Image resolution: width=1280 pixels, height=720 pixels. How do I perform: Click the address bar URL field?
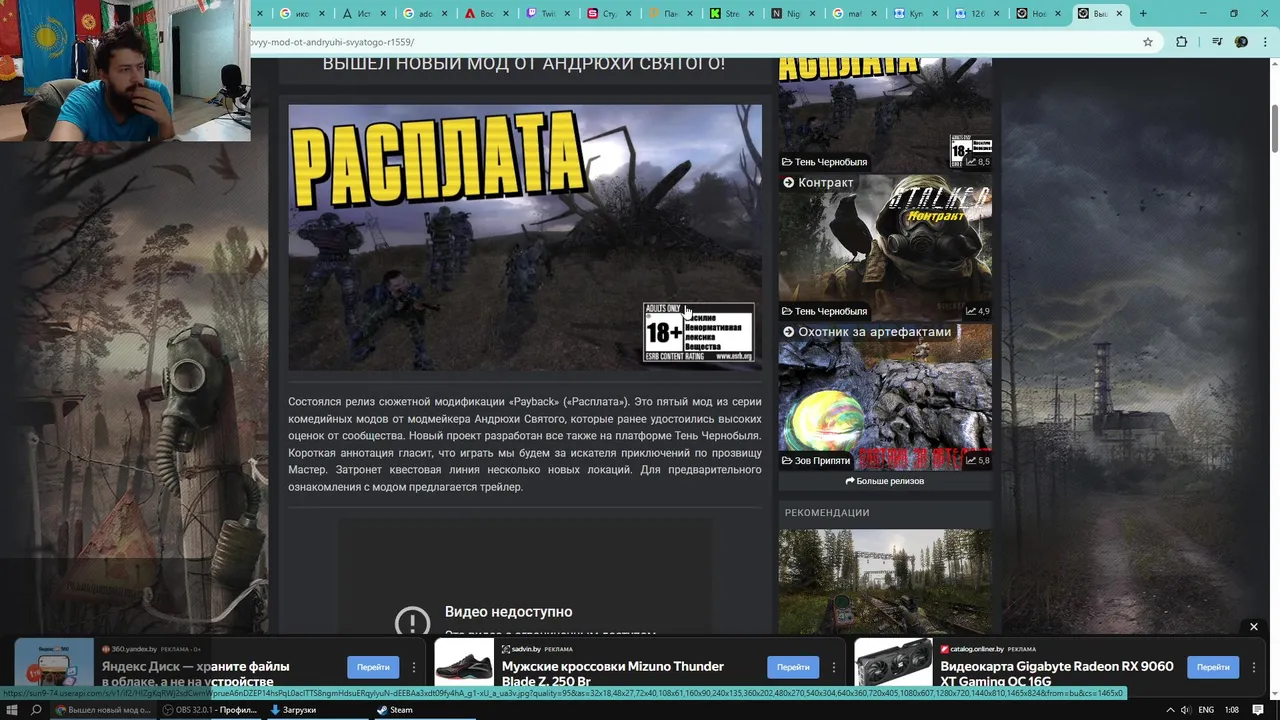[x=690, y=42]
